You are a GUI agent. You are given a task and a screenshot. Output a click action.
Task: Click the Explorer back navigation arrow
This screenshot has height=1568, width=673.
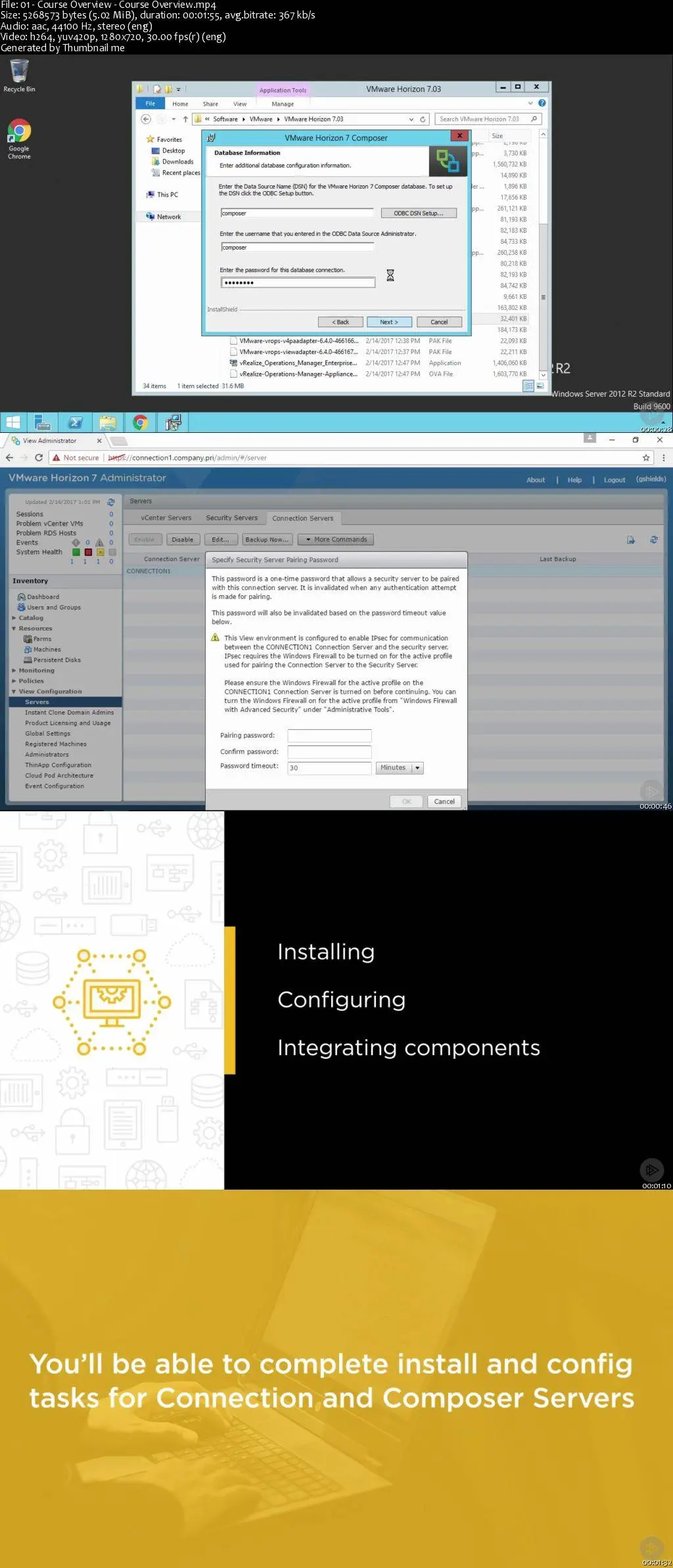146,119
